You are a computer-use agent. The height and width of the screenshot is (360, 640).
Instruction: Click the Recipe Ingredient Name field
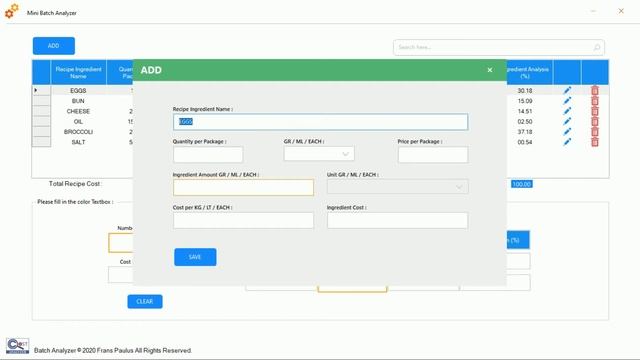pyautogui.click(x=320, y=122)
